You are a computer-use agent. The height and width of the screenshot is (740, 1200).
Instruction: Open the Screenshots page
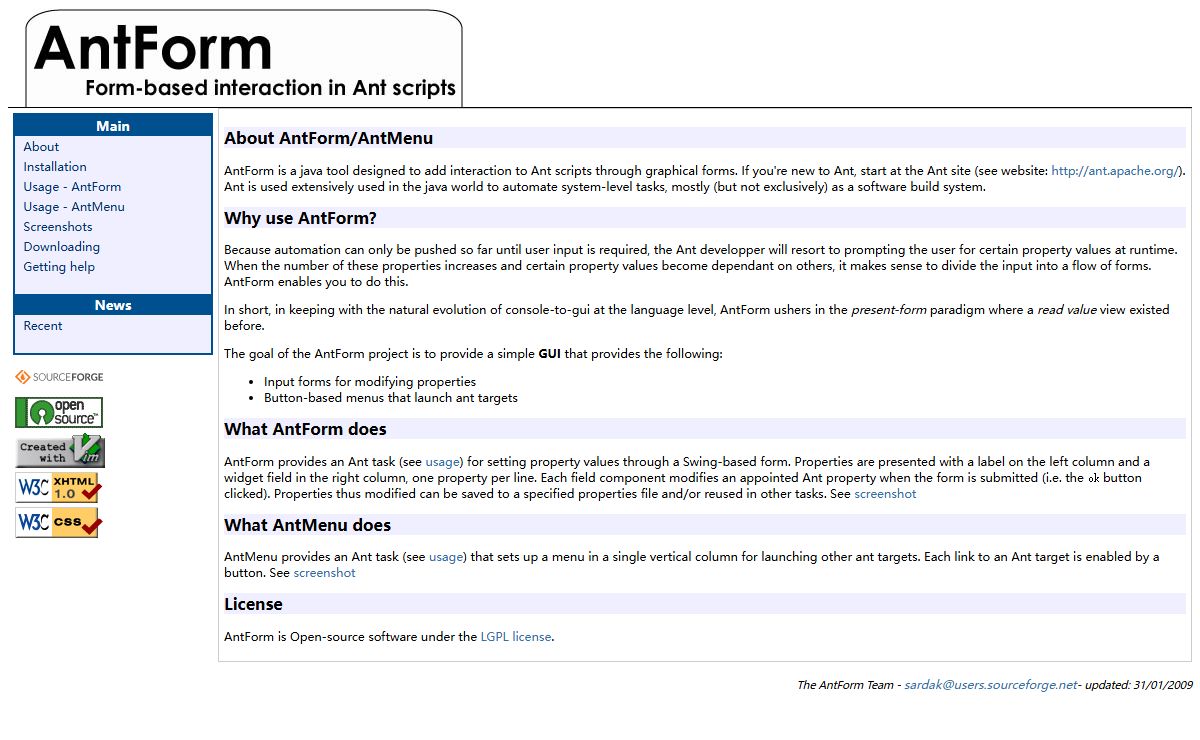click(x=57, y=226)
